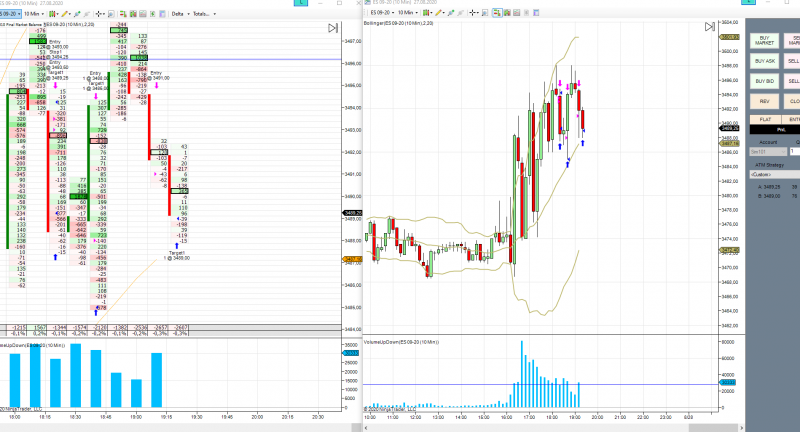This screenshot has width=800, height=432.
Task: Expand the Delta dropdown in left toolbar
Action: pyautogui.click(x=181, y=14)
